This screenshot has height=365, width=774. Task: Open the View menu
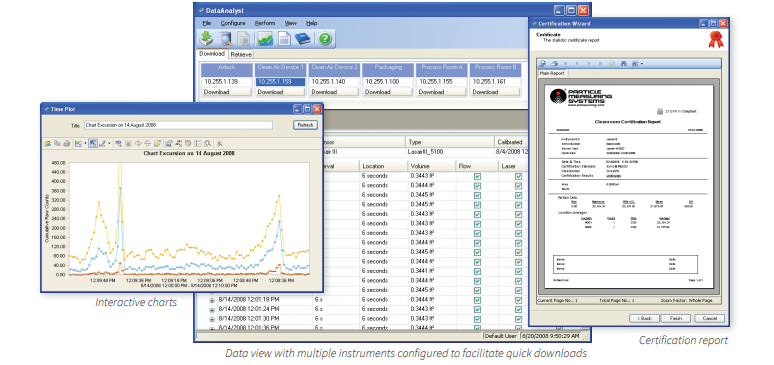(291, 23)
